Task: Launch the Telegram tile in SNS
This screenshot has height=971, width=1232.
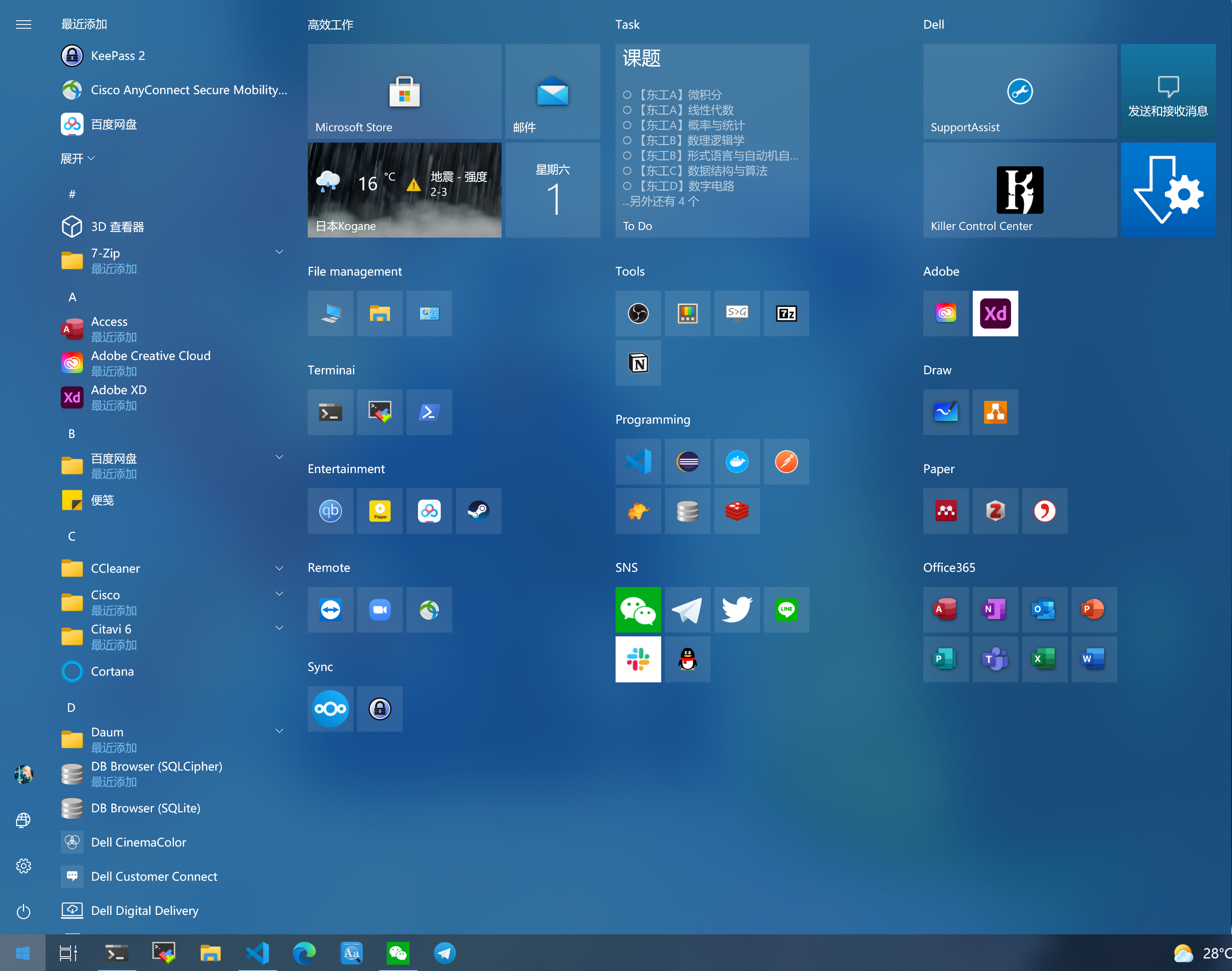Action: click(688, 610)
